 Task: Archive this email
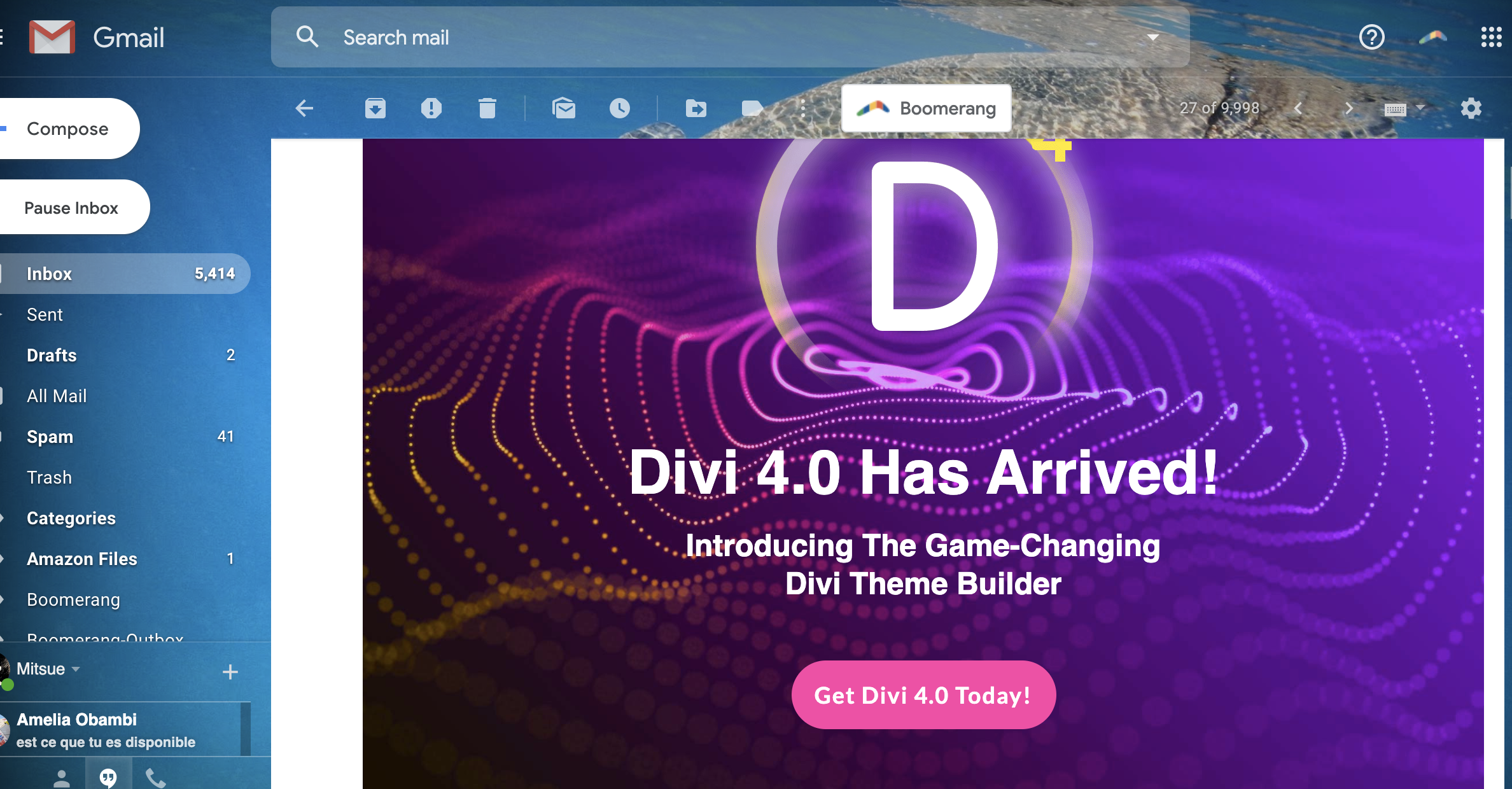375,108
